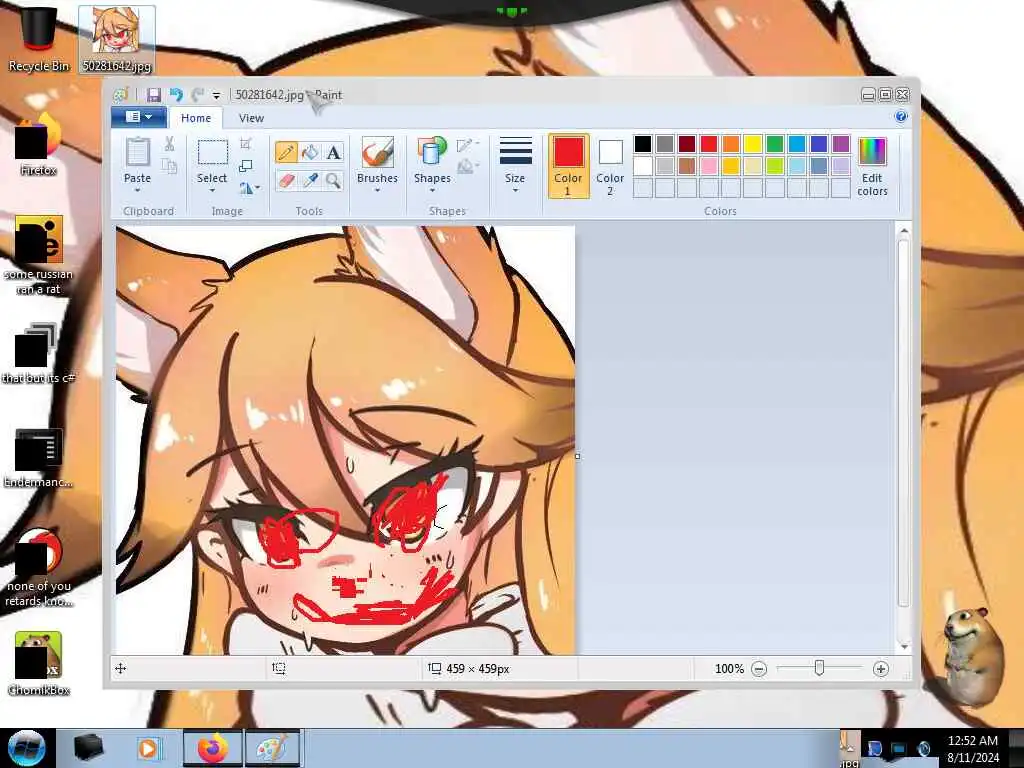Expand the Shapes gallery dropdown

432,190
